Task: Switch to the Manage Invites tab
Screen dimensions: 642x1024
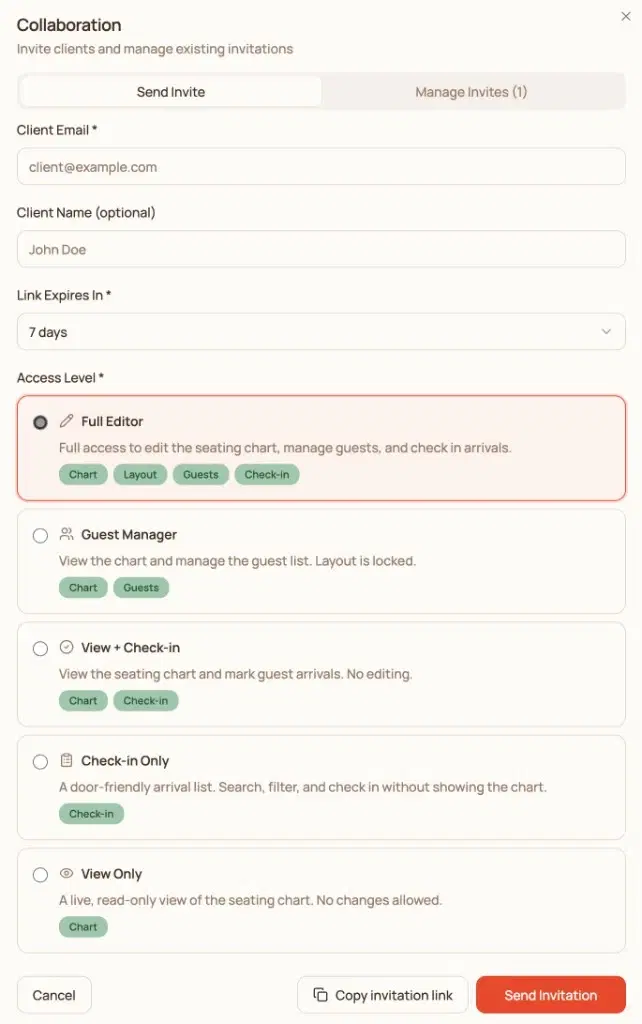Action: tap(471, 91)
